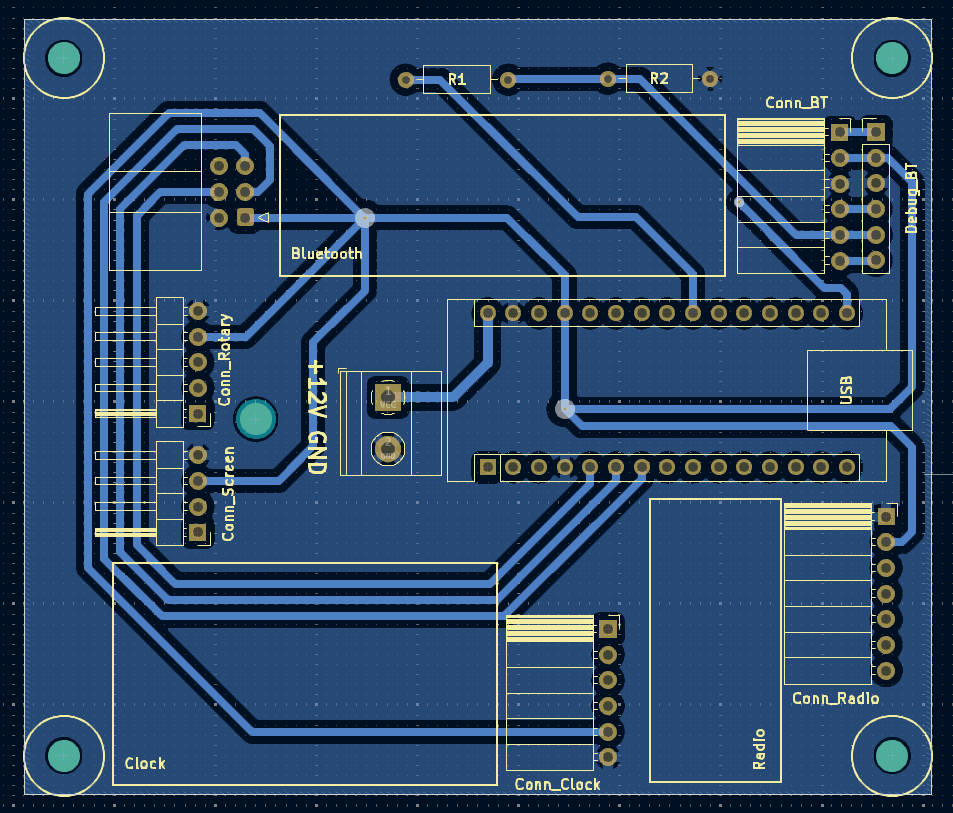Screen dimensions: 953x813
Task: Click the square pad on lower header row
Action: (x=487, y=467)
